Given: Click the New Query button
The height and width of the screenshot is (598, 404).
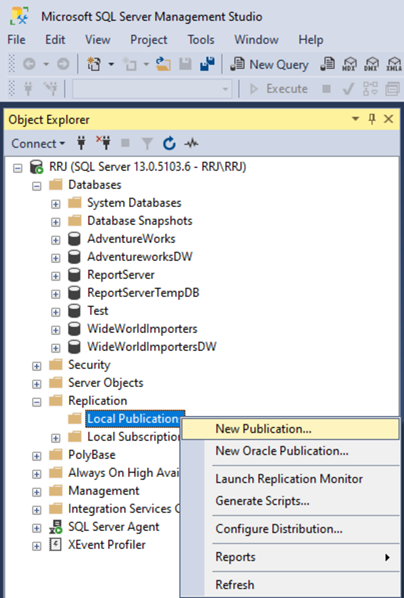Looking at the screenshot, I should pos(269,64).
